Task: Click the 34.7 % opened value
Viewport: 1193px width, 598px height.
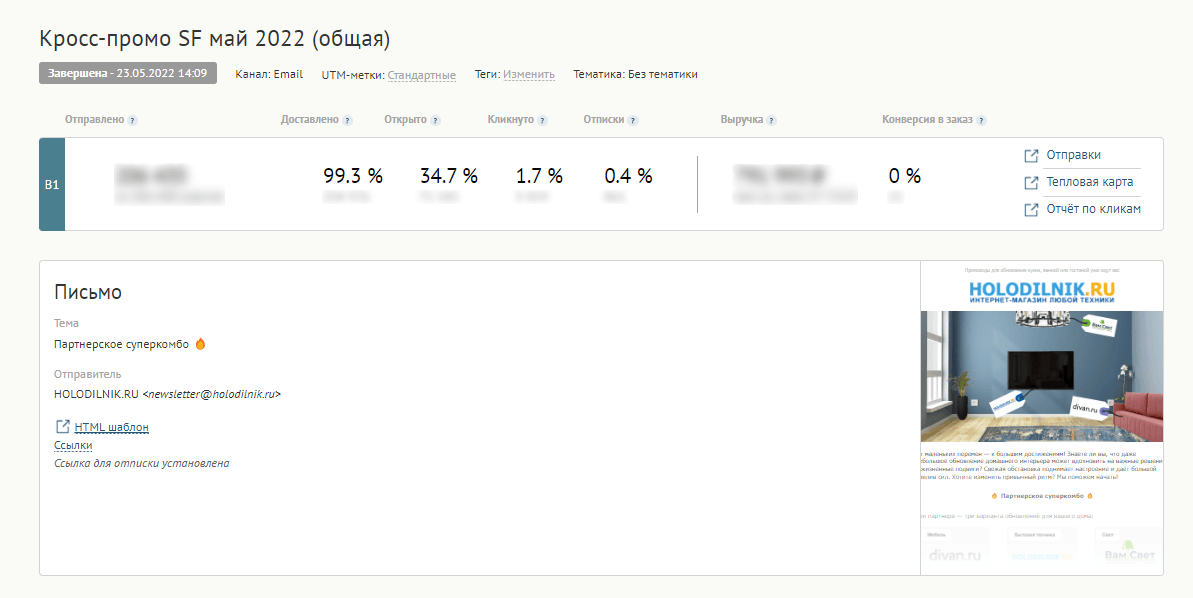Action: [x=449, y=176]
